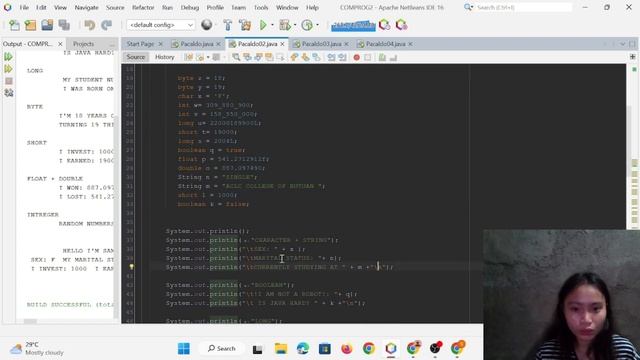Switch to the Projects panel tab

tap(83, 44)
